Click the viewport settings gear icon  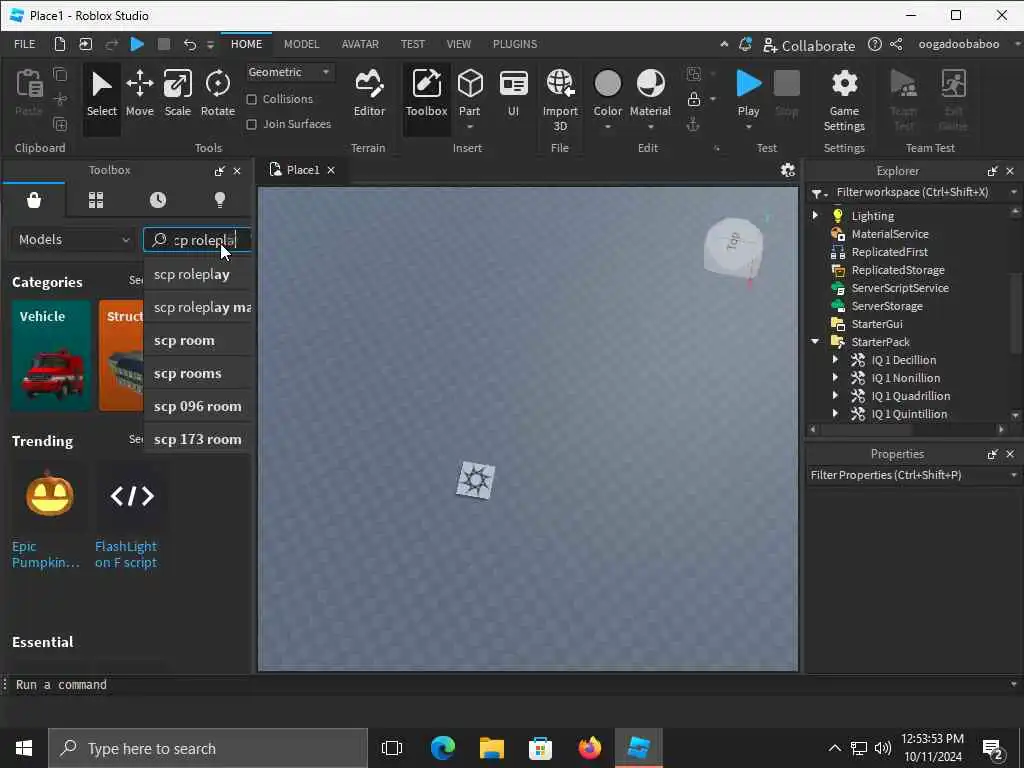click(788, 170)
